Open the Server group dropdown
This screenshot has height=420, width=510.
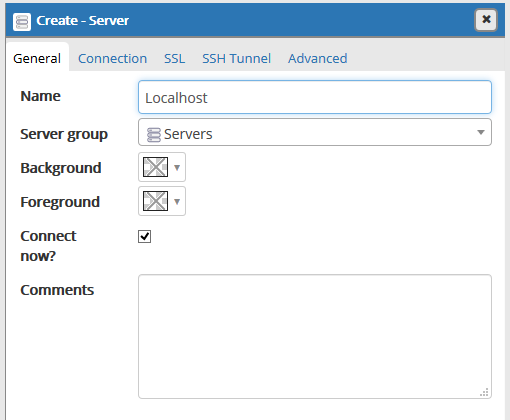pos(315,132)
